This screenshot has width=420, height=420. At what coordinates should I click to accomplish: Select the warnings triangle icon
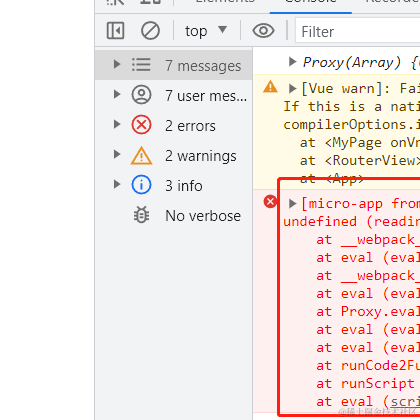(x=141, y=155)
